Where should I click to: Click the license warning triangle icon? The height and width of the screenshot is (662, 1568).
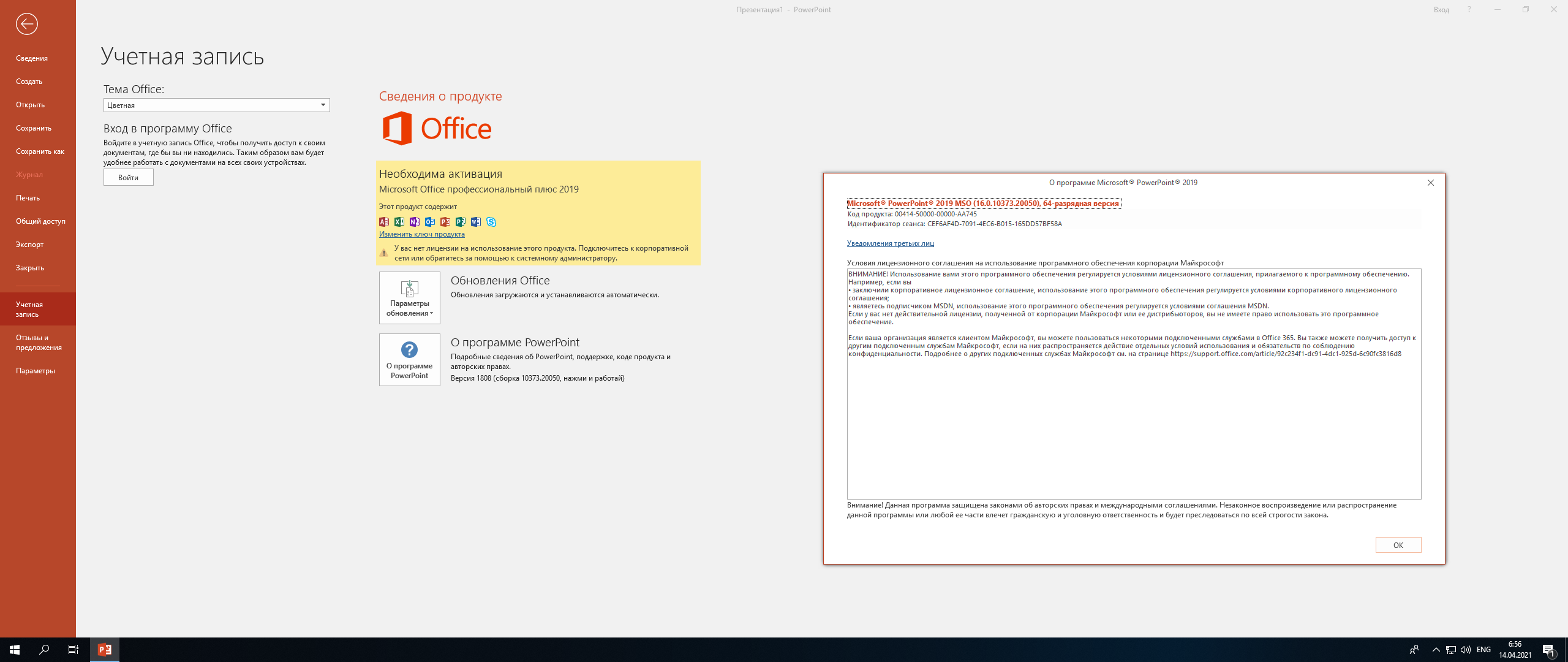coord(384,253)
